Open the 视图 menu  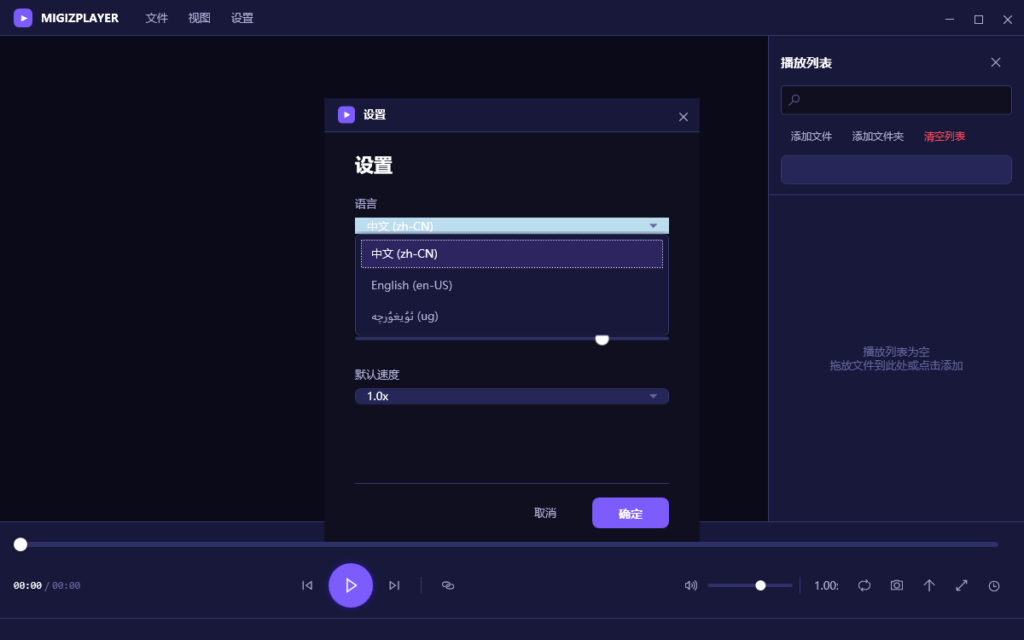coord(199,18)
